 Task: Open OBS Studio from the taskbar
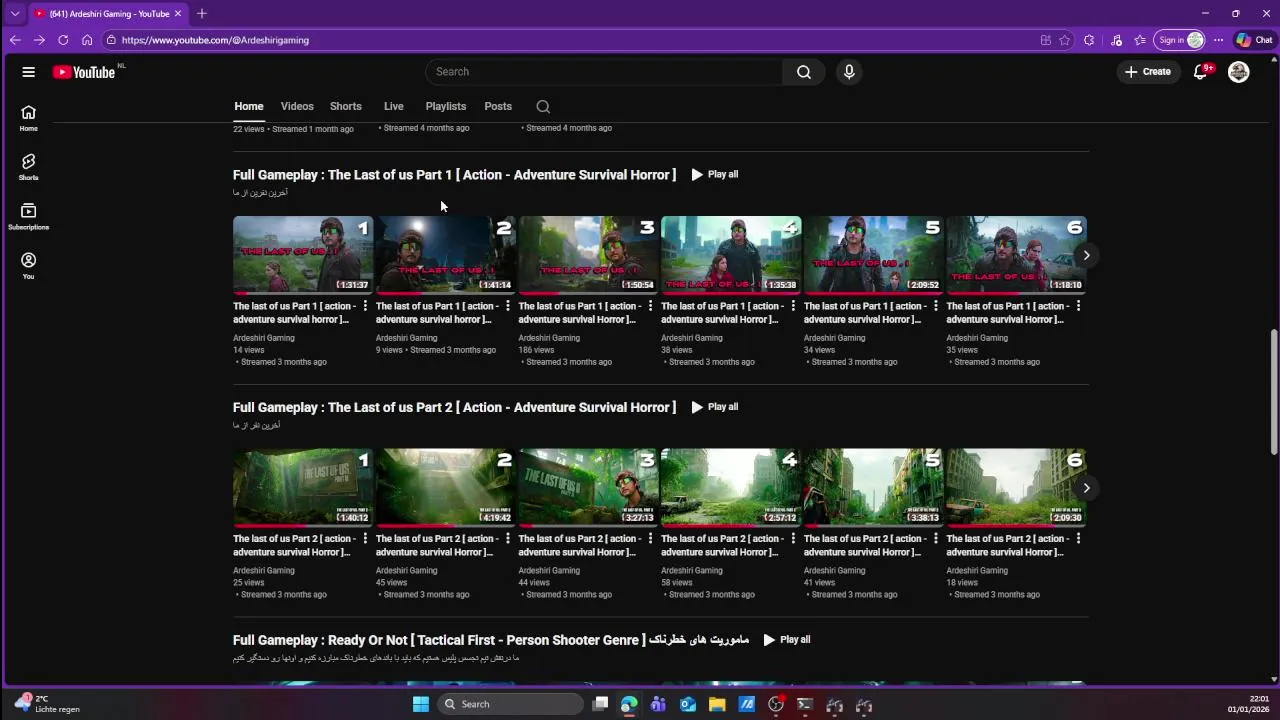[x=776, y=704]
